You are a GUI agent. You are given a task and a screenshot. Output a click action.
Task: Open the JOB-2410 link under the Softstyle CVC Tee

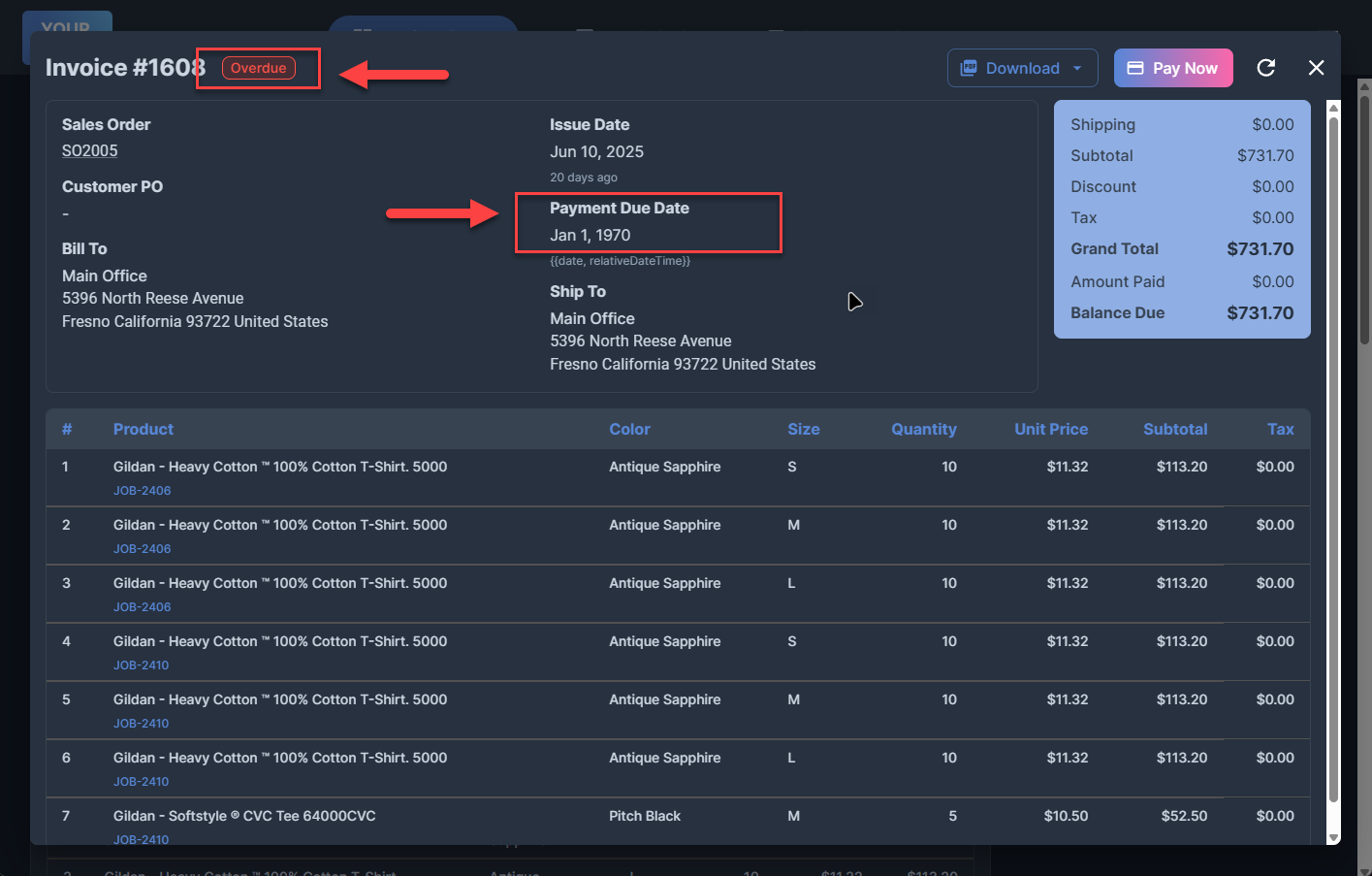[x=141, y=839]
